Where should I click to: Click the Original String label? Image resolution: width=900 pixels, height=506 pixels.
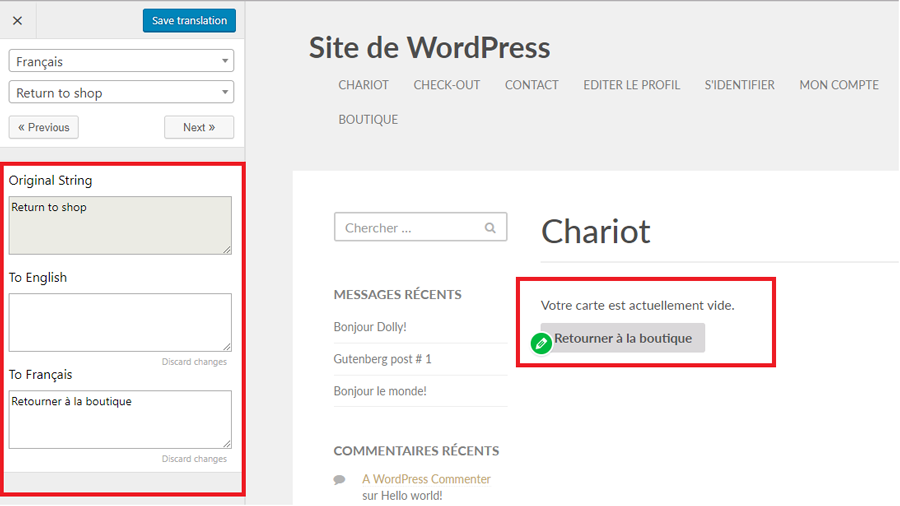click(x=51, y=181)
